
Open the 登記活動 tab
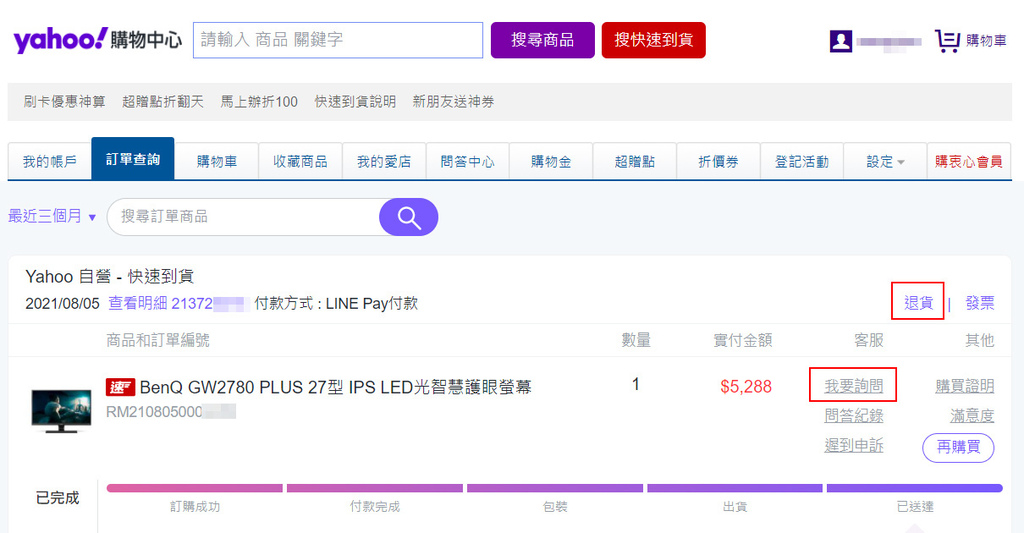tap(802, 161)
